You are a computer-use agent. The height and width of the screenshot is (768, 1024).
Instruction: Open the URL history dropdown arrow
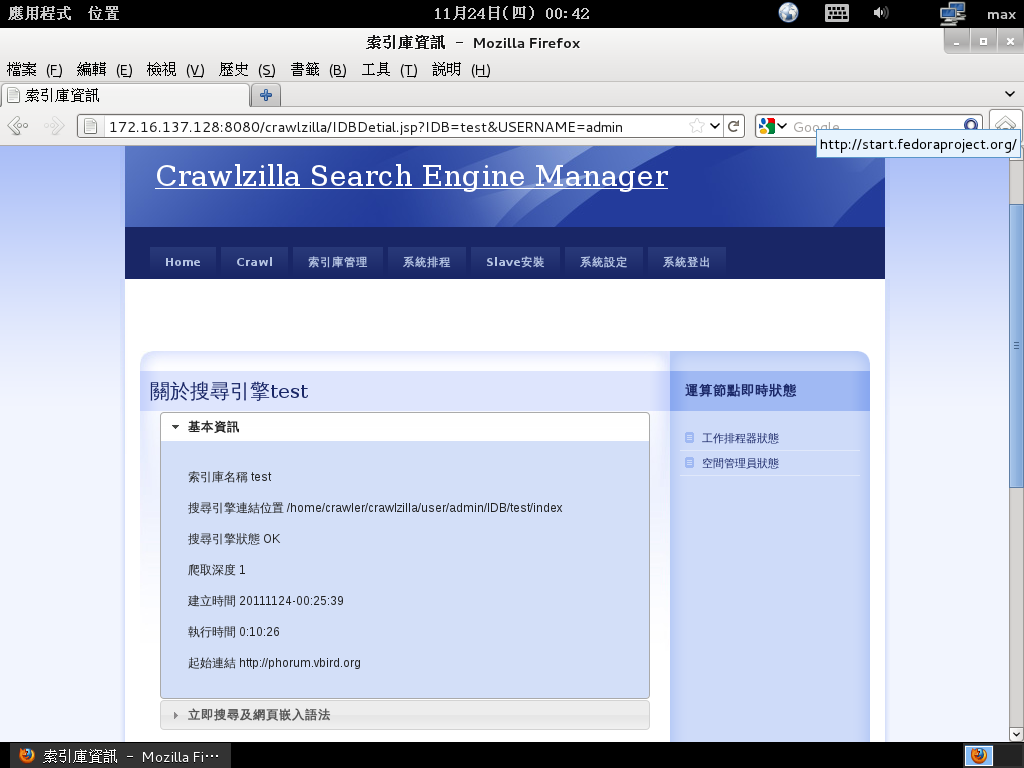point(715,126)
